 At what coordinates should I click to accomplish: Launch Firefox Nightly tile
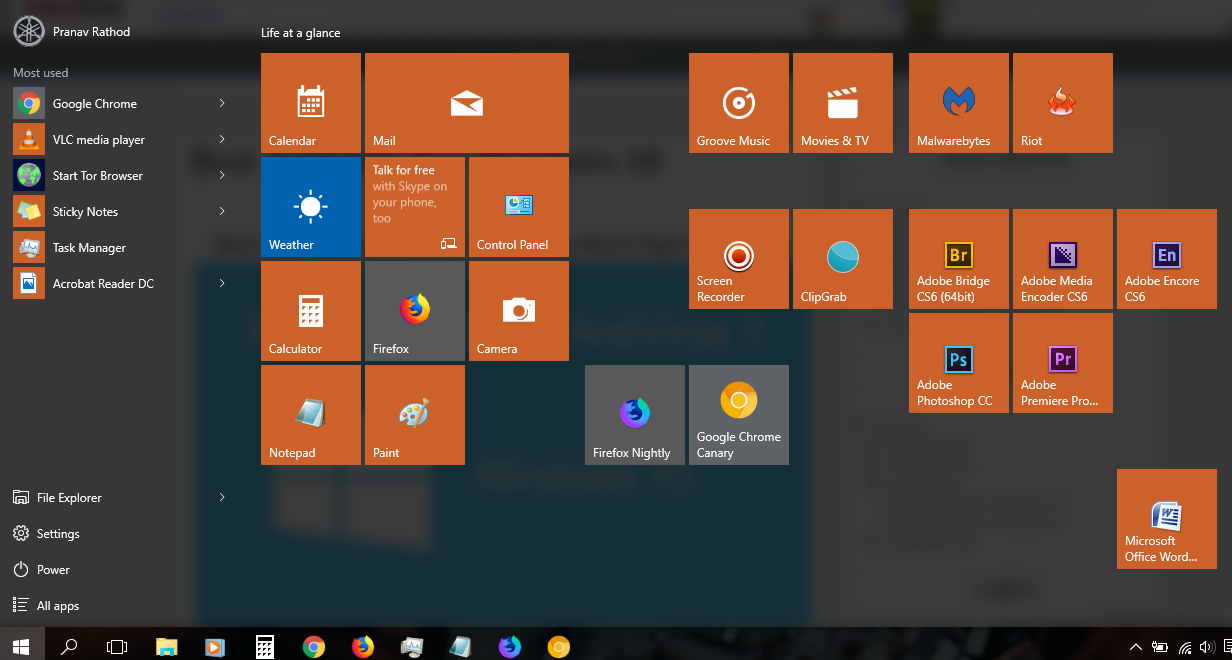point(635,415)
